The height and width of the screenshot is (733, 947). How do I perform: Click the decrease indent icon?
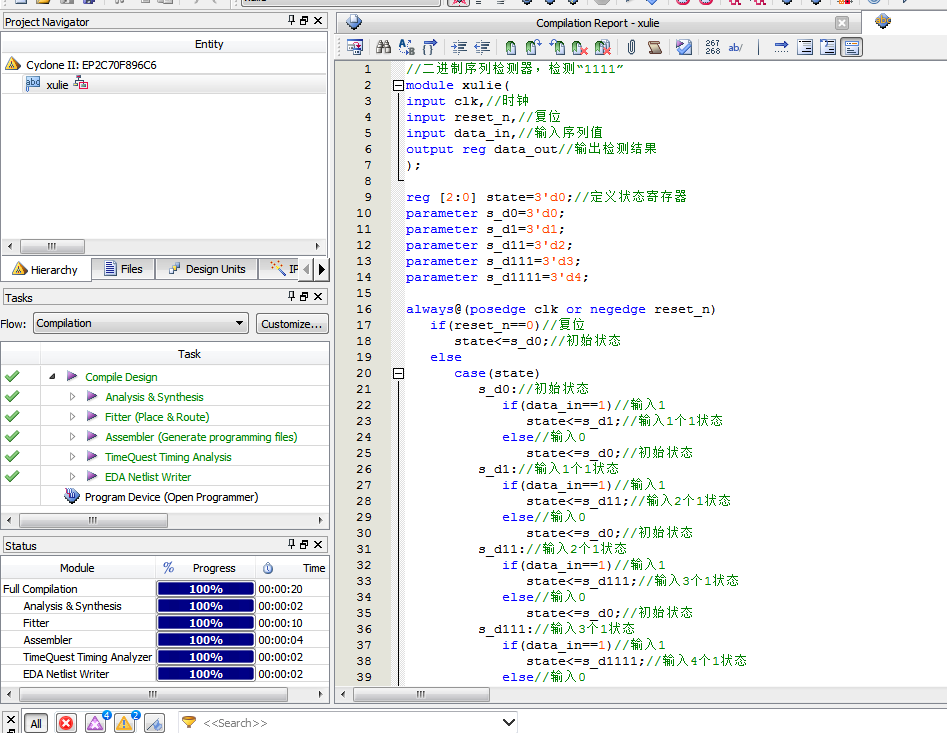[x=482, y=47]
